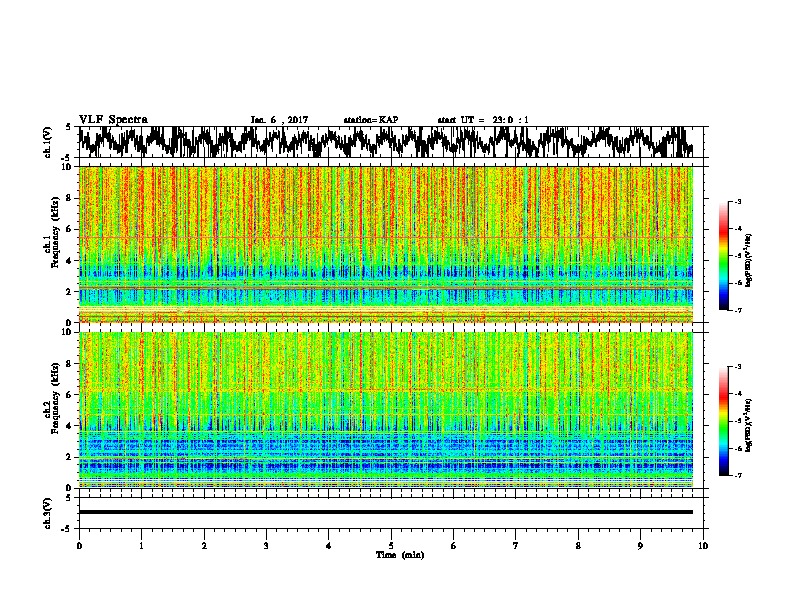The width and height of the screenshot is (792, 612).
Task: Click the log(PSD) label beside ch.2 color bar
Action: (x=749, y=425)
